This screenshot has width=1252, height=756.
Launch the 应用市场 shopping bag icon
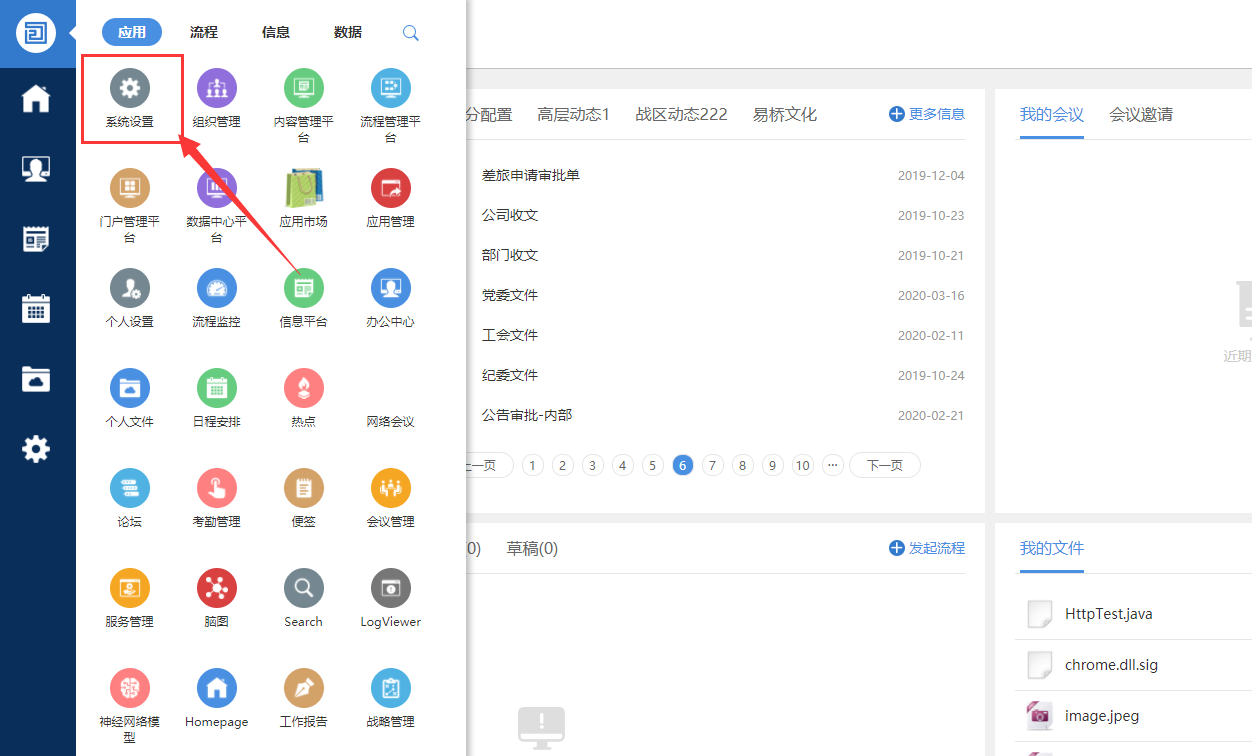click(303, 189)
